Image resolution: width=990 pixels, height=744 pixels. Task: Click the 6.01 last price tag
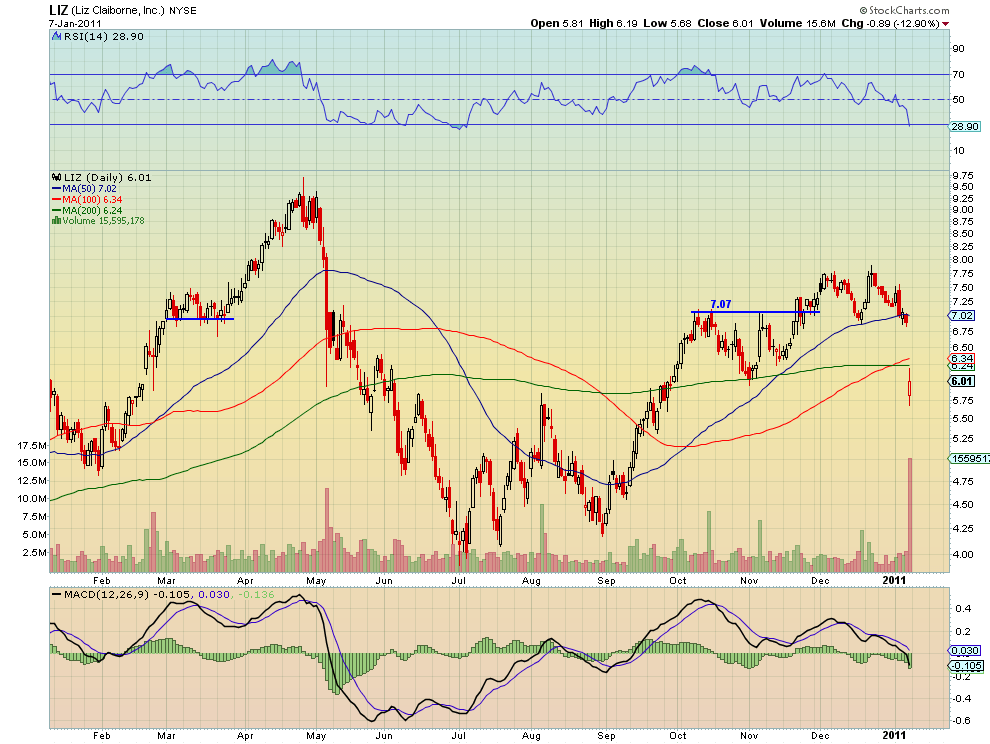(x=962, y=381)
